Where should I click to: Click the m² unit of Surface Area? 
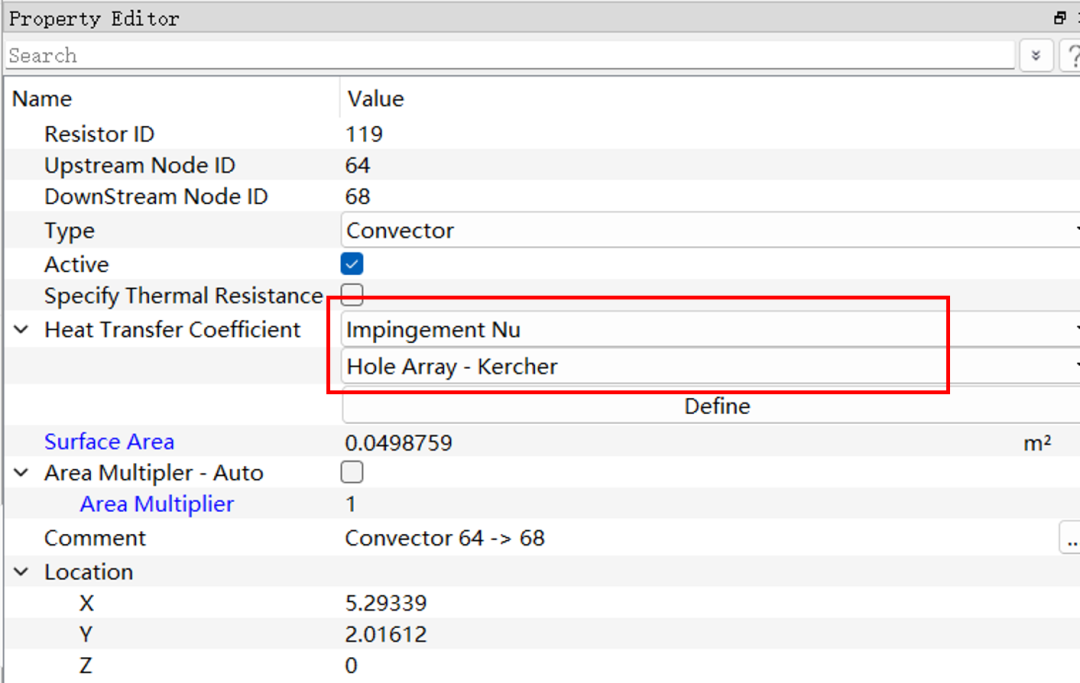[1037, 443]
